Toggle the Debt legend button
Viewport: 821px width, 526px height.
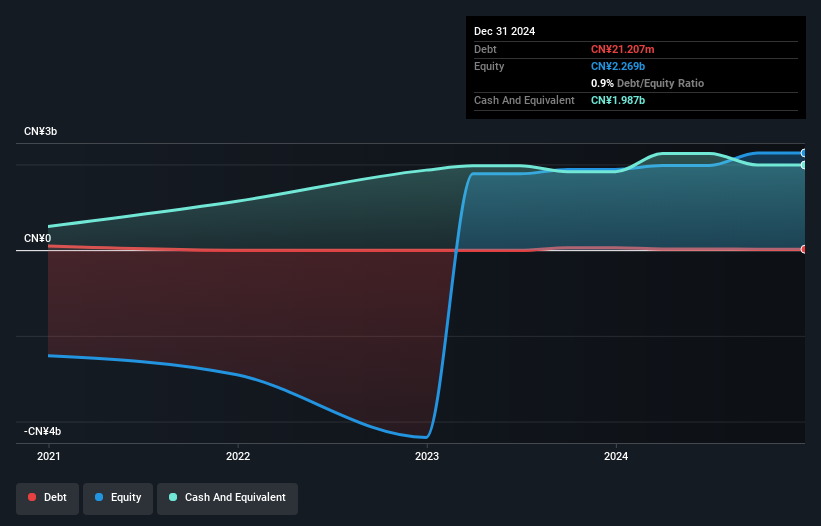tap(47, 498)
